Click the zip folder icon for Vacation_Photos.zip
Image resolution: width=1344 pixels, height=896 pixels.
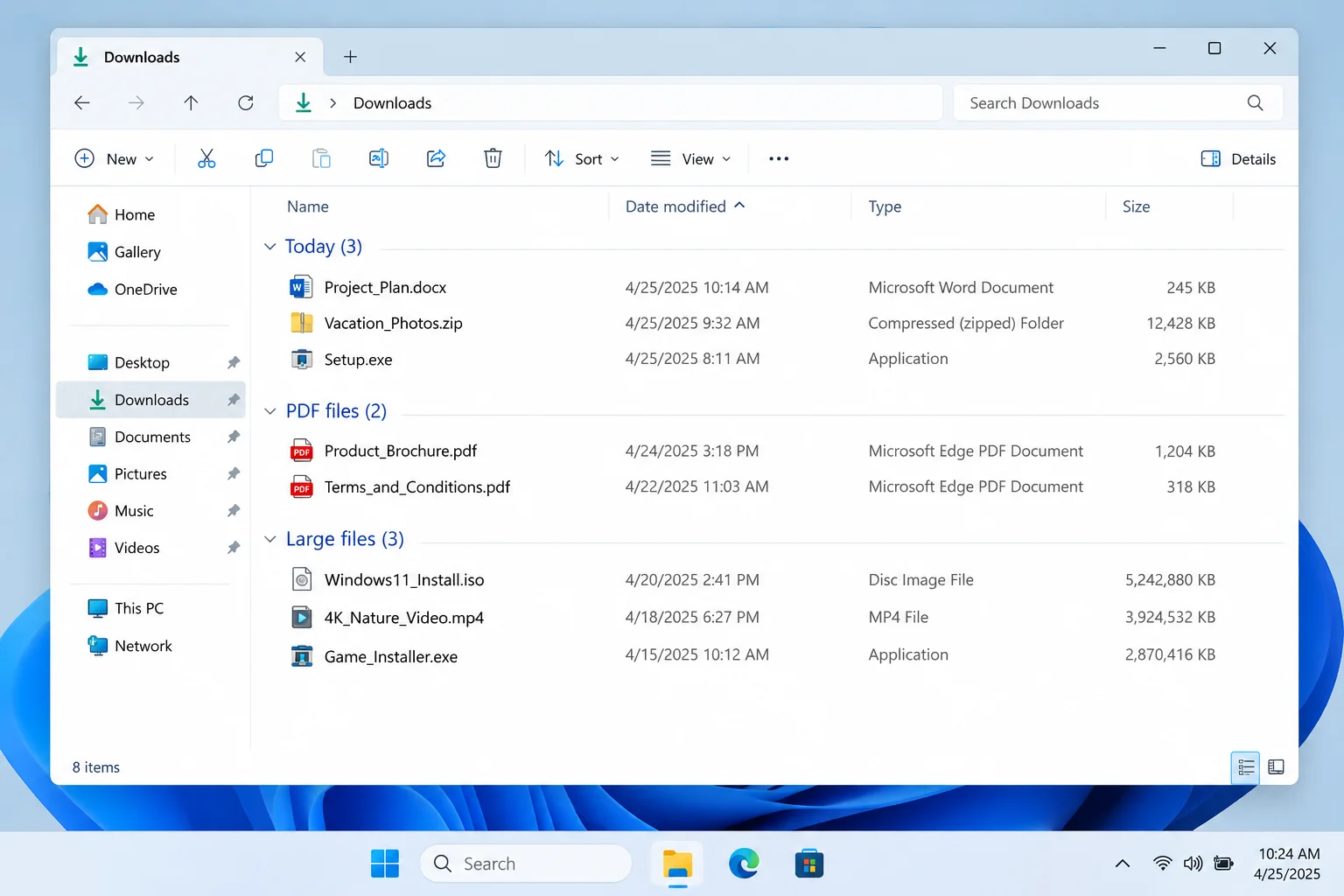[301, 323]
